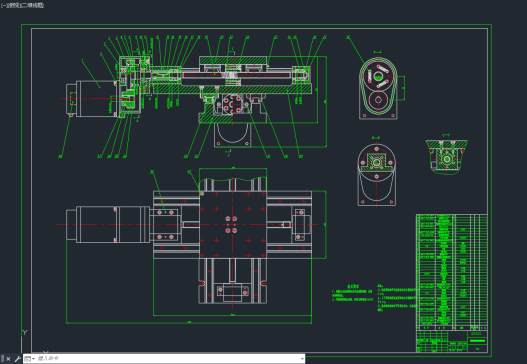Open the 2D wireframe visual style menu
This screenshot has height=364, width=527.
[x=32, y=5]
